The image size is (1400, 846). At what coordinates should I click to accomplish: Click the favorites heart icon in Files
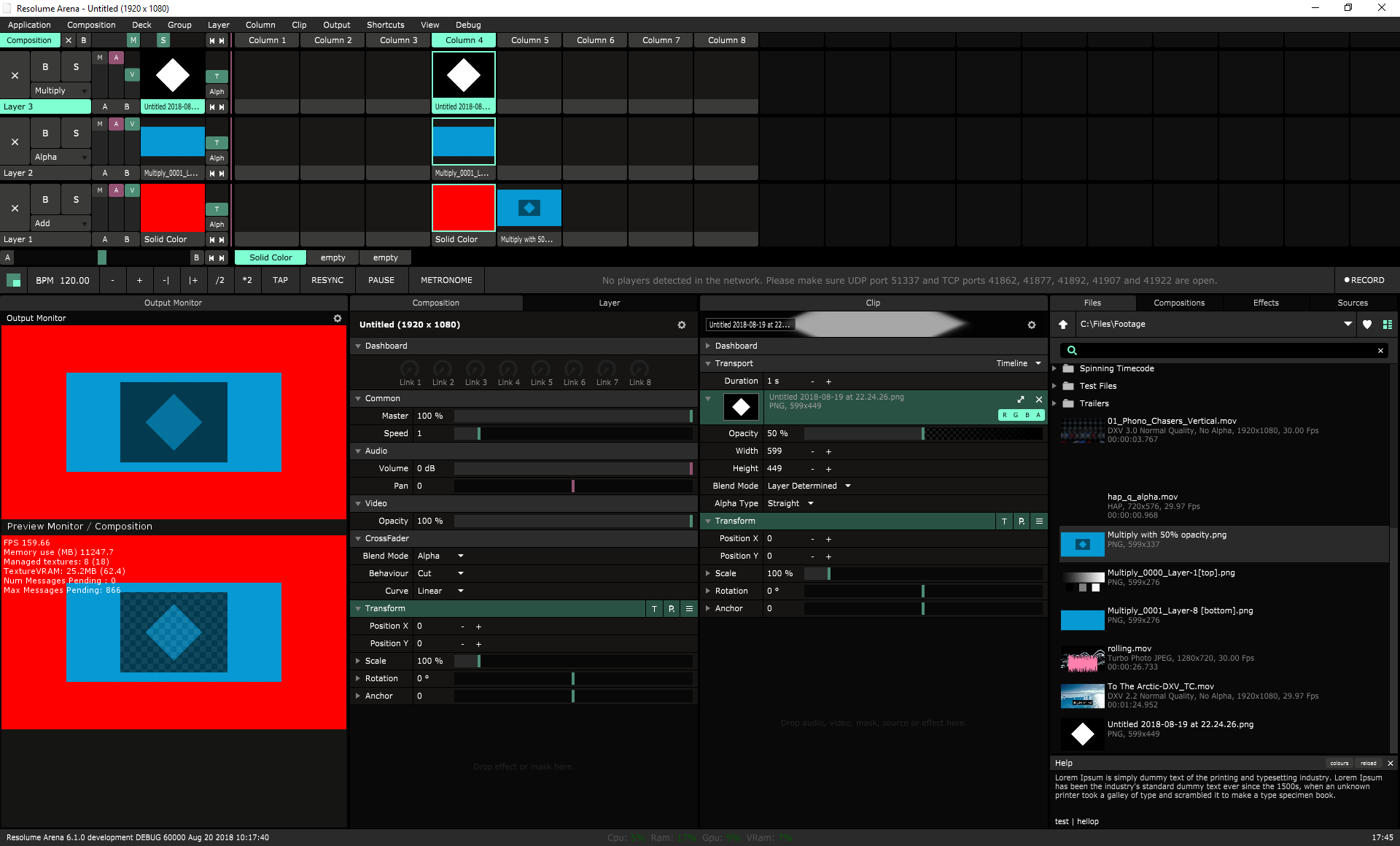pos(1367,325)
